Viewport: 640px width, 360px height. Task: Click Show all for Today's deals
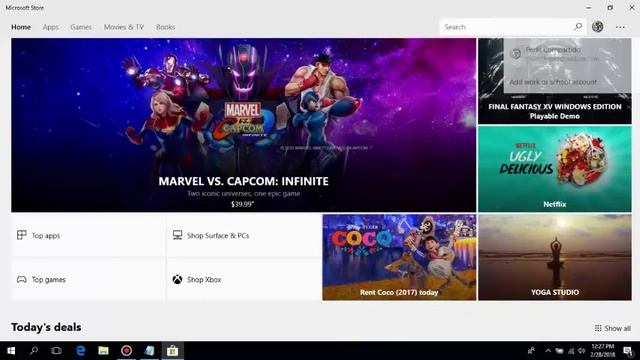click(613, 328)
